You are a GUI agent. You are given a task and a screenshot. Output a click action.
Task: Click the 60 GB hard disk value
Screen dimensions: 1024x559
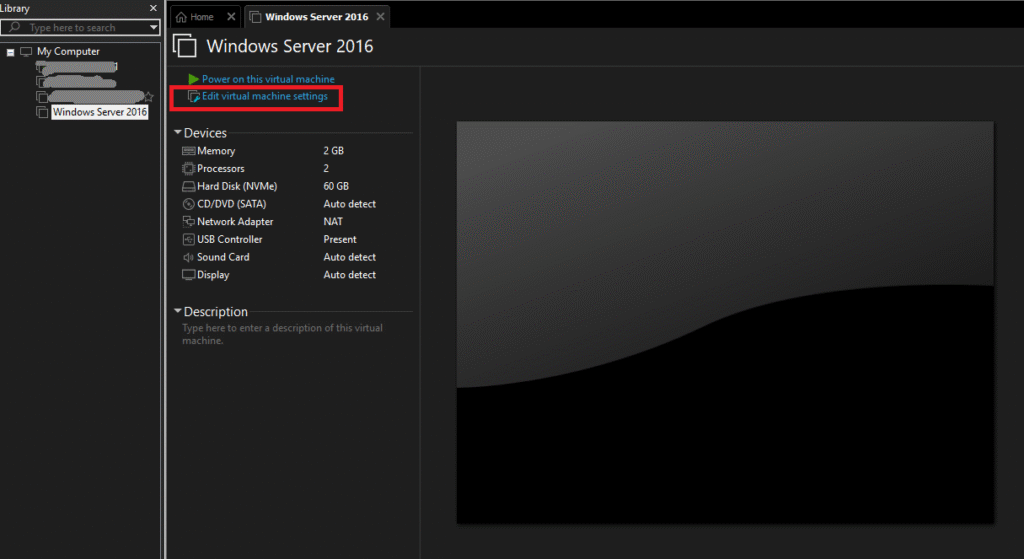336,186
